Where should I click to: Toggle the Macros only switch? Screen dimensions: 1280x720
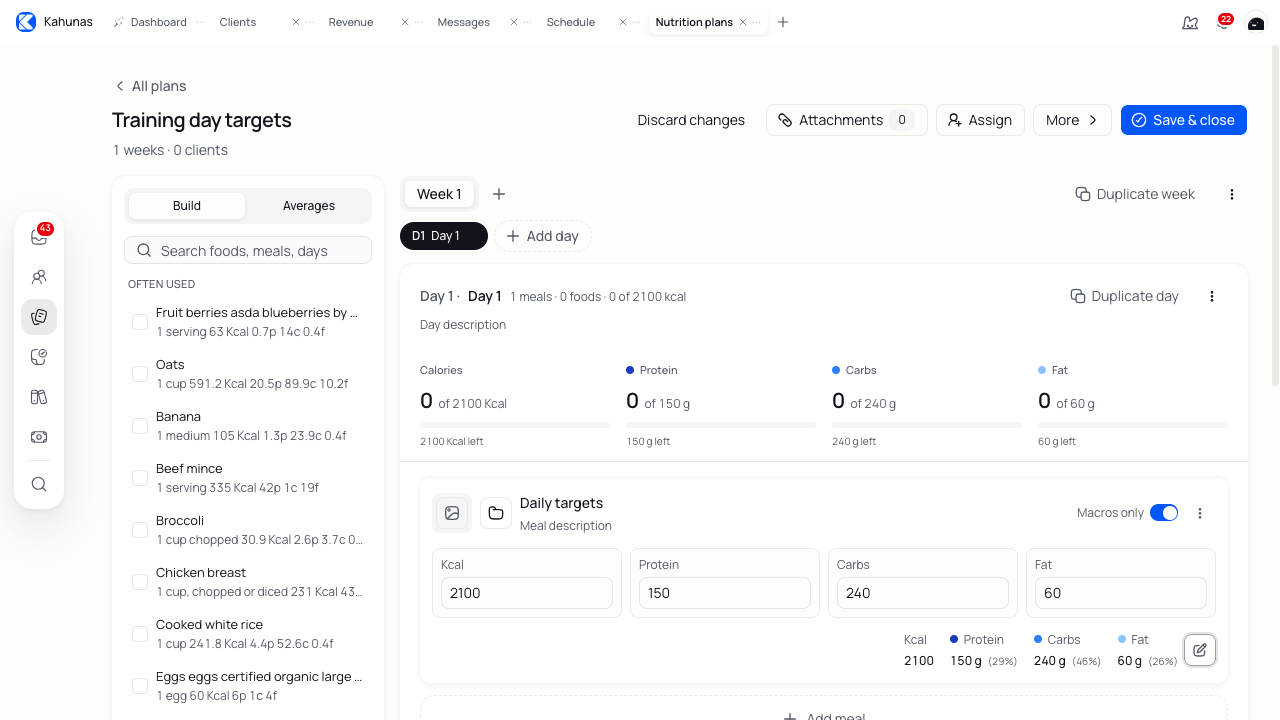(1164, 513)
